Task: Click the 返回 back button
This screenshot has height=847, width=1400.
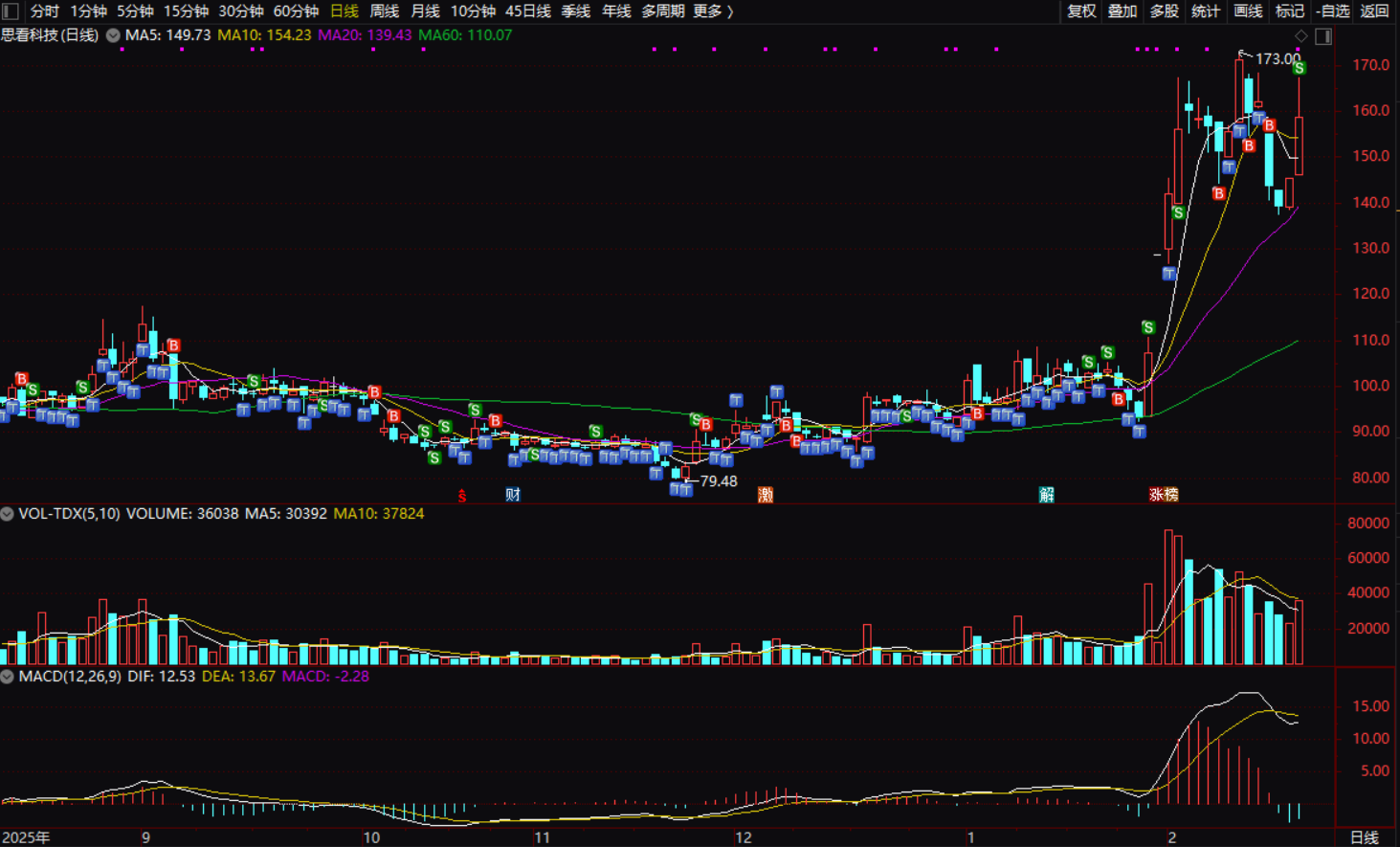Action: (x=1375, y=11)
